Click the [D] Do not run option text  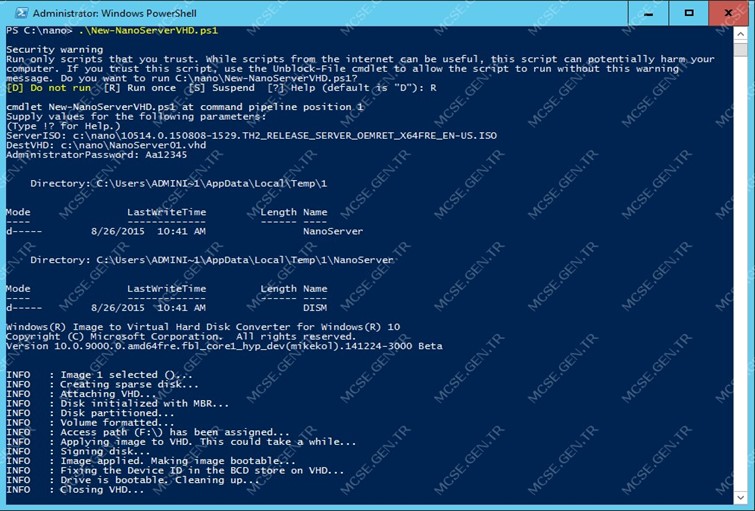pos(49,88)
